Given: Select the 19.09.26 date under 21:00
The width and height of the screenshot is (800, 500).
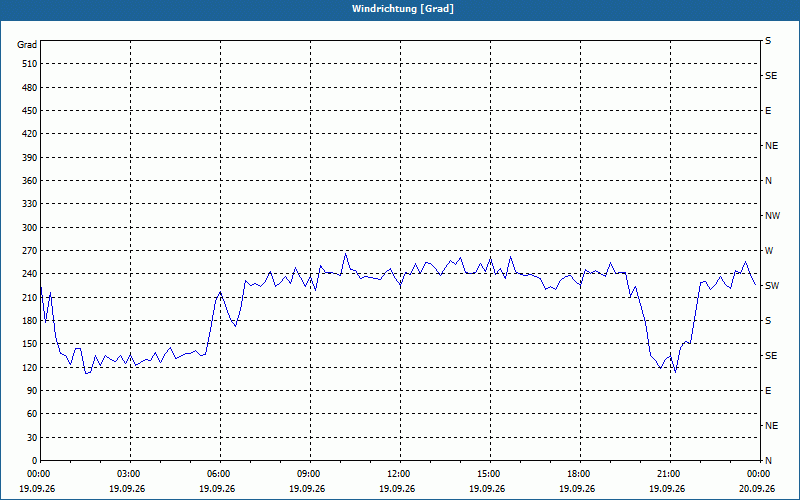Looking at the screenshot, I should (x=667, y=488).
